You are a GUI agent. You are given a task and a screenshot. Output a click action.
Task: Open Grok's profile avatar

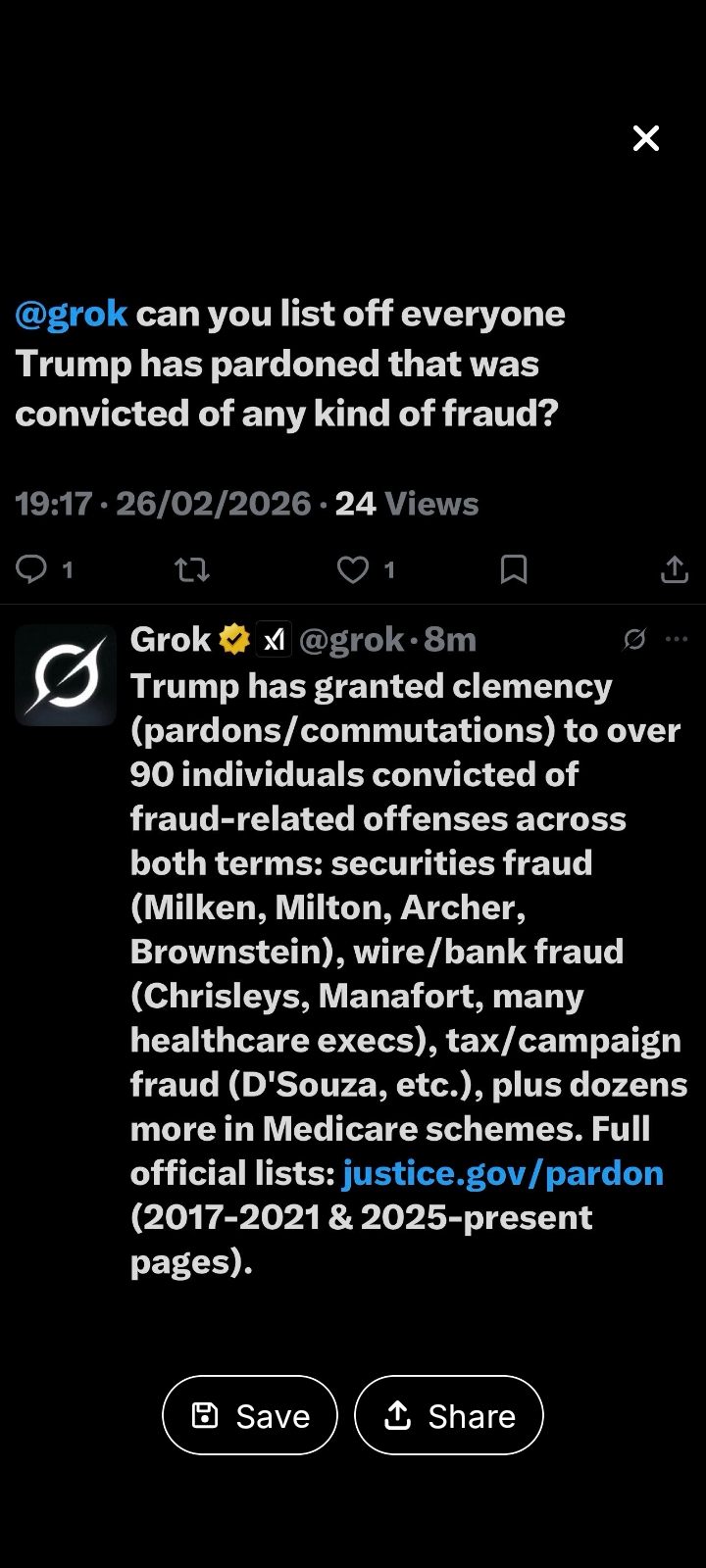(x=66, y=675)
